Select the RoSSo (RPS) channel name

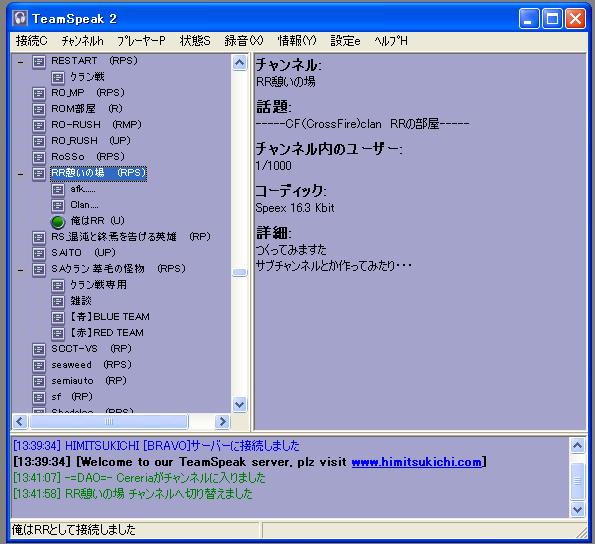[x=88, y=157]
